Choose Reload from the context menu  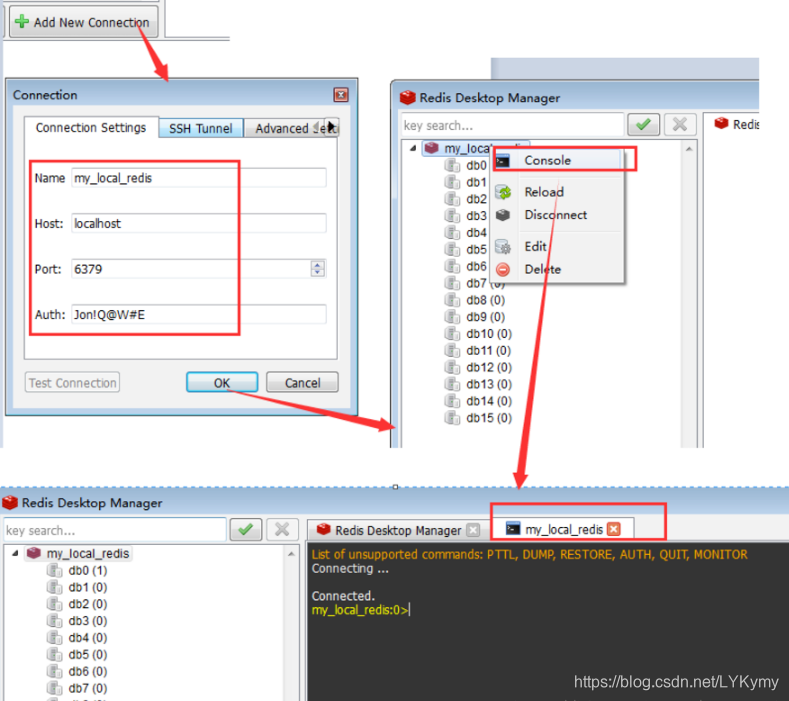click(557, 192)
